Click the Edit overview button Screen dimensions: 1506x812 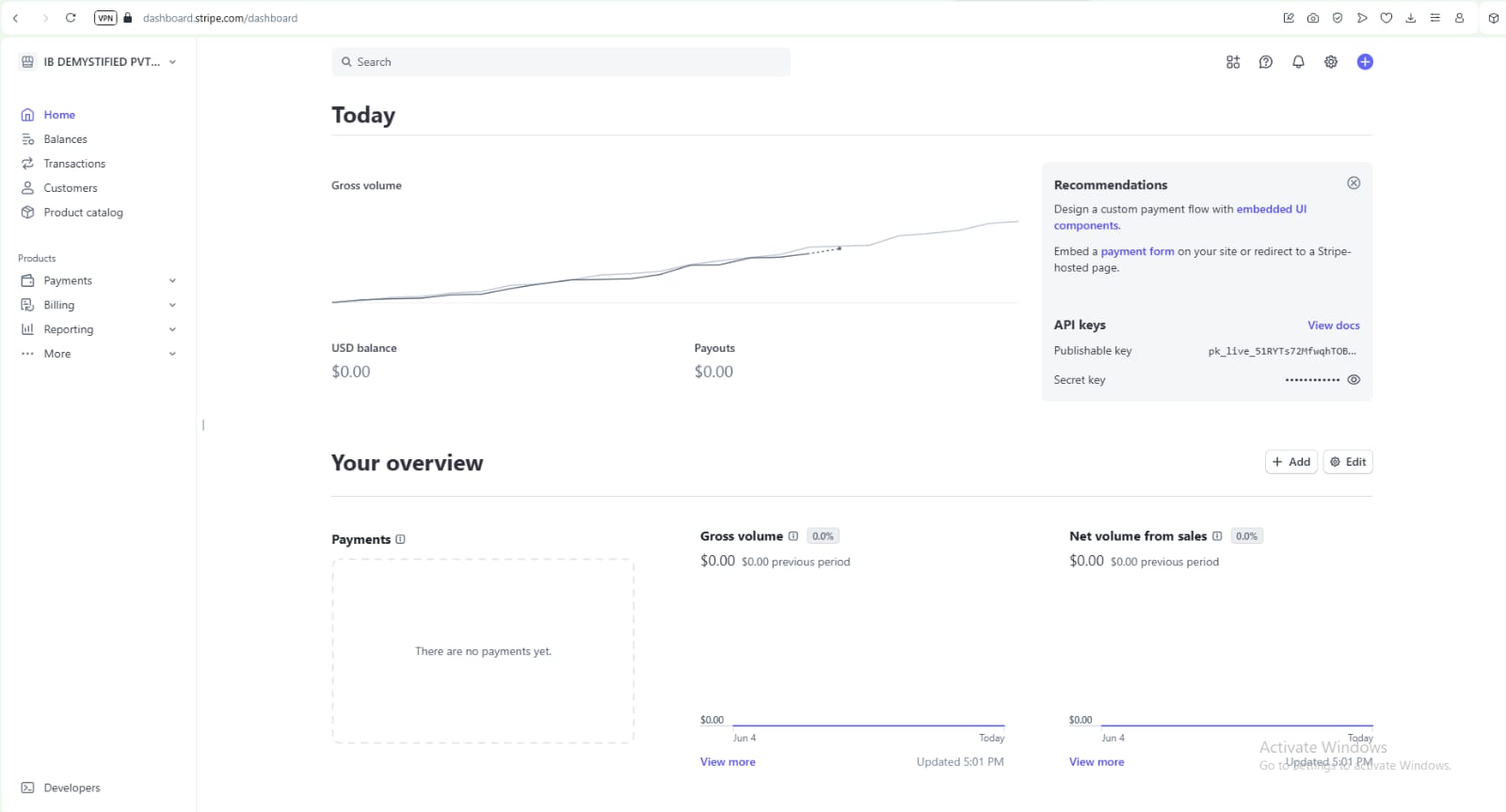1348,462
